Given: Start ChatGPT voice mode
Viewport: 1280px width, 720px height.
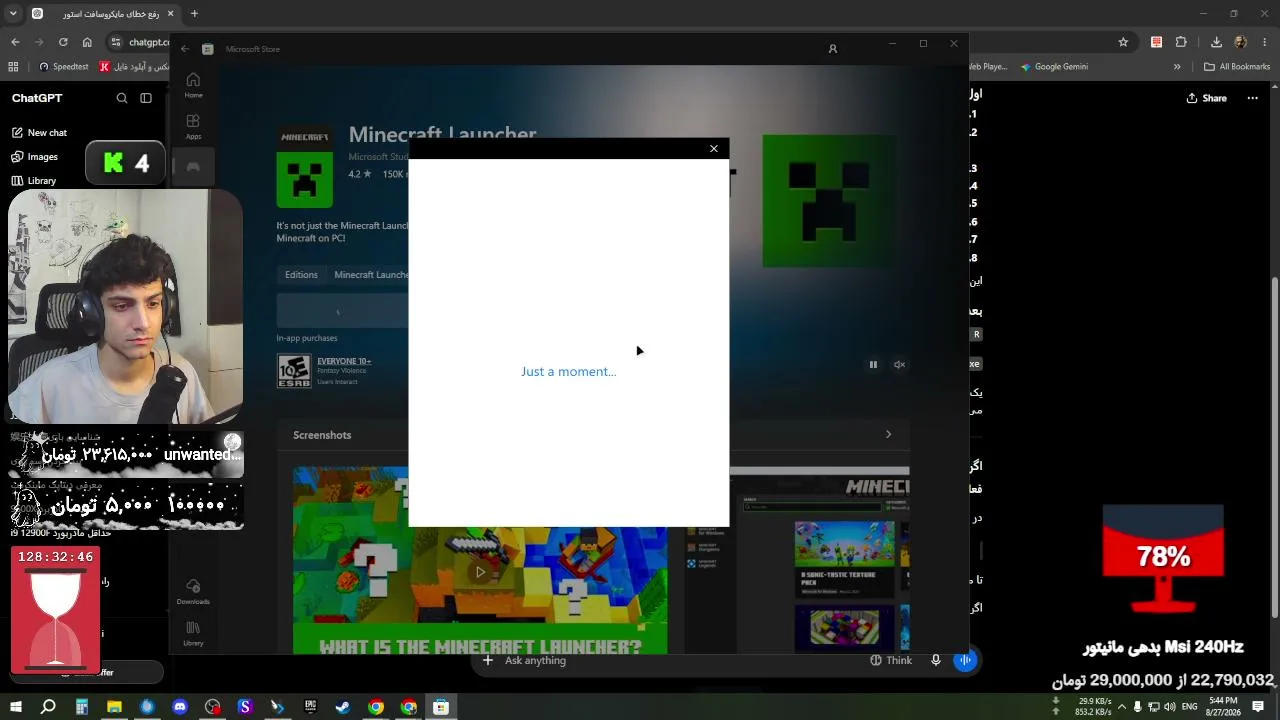Looking at the screenshot, I should [965, 660].
